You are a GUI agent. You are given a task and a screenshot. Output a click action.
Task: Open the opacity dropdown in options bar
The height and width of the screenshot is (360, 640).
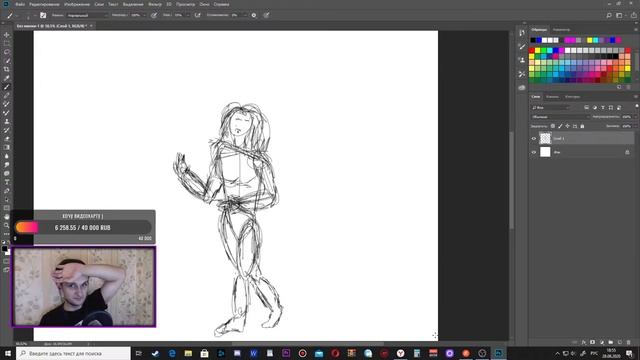144,15
